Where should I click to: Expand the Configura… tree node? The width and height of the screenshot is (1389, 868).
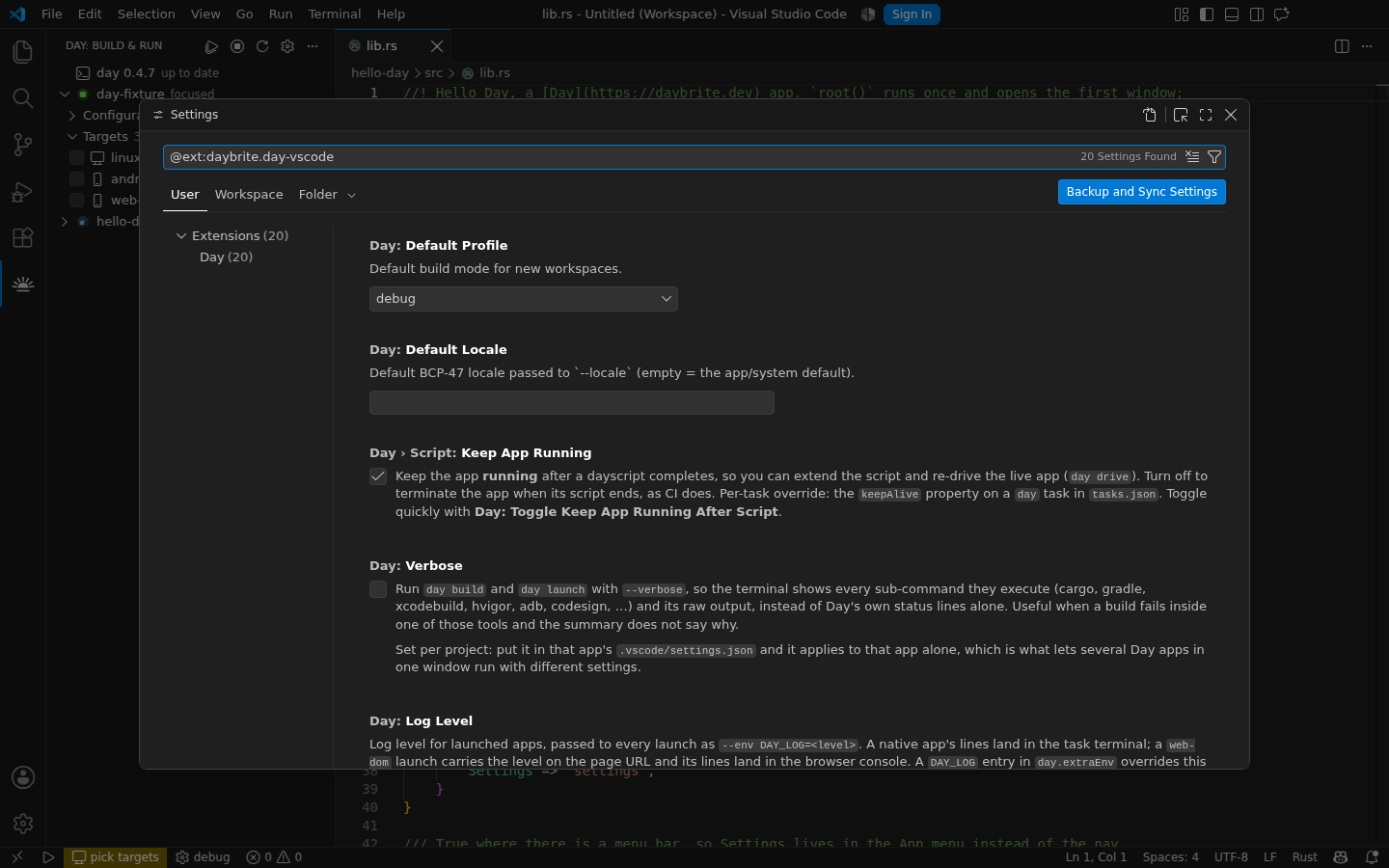click(x=72, y=116)
